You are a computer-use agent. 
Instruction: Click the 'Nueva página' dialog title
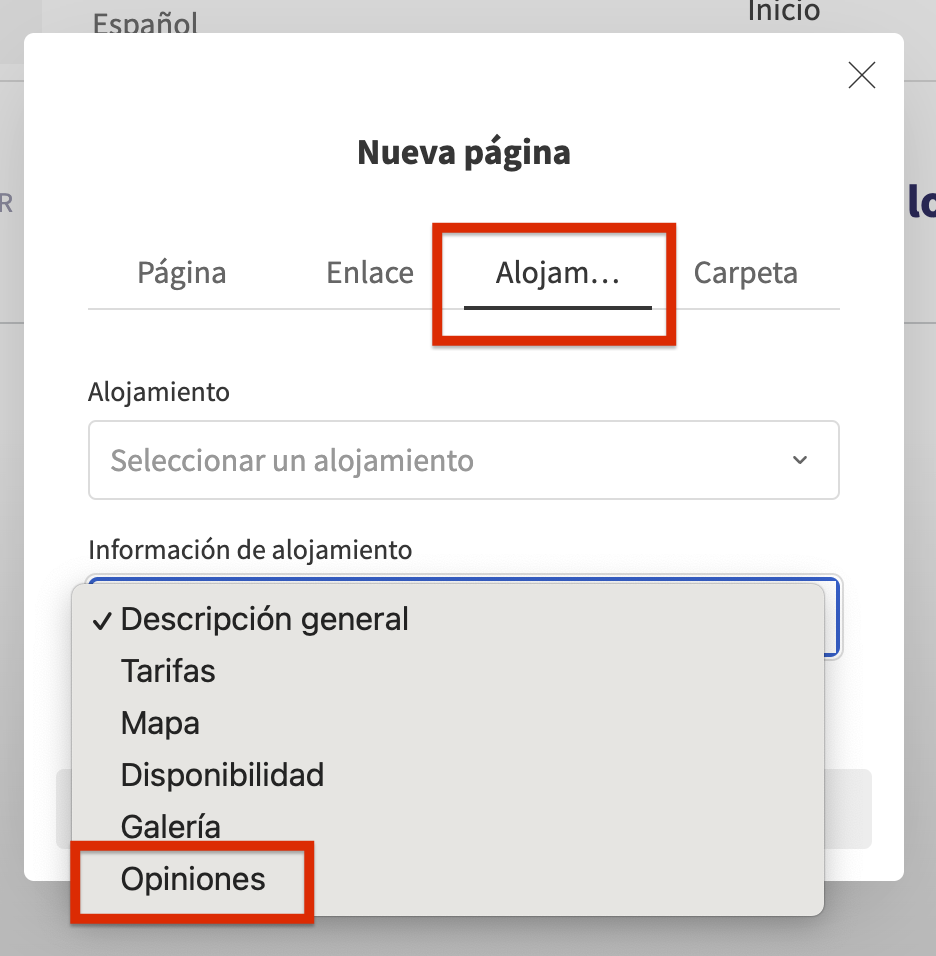(x=464, y=153)
